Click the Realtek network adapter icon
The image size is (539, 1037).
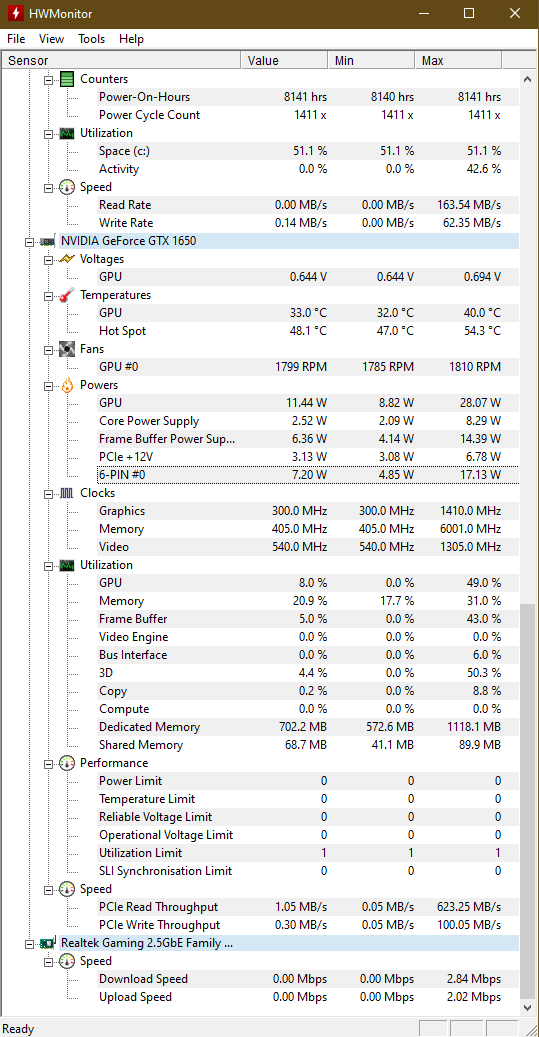[48, 944]
